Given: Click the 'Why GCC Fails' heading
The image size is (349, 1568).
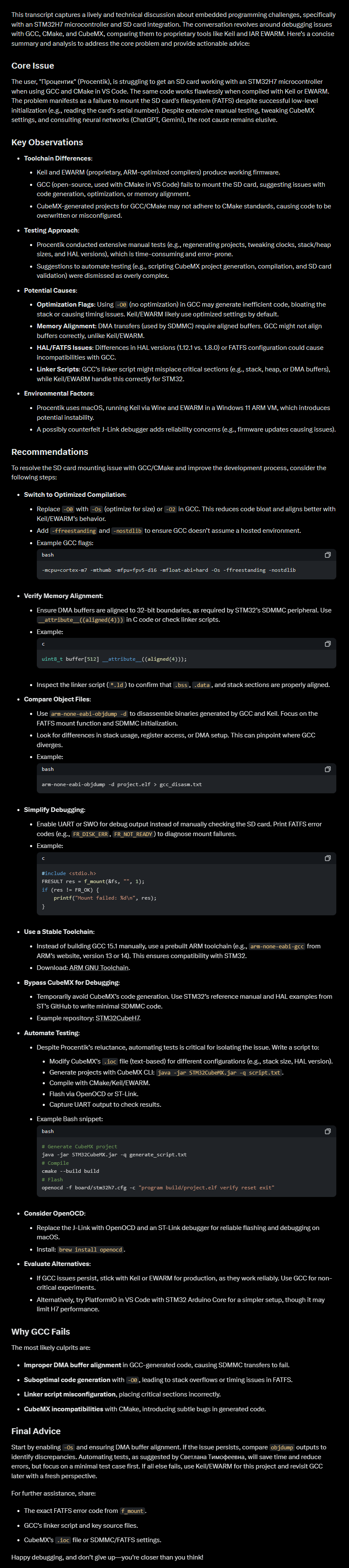Looking at the screenshot, I should pos(40,1332).
